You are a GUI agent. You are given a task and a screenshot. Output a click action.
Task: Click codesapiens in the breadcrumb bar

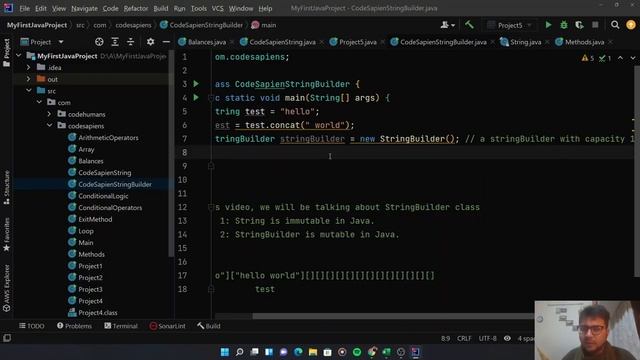133,25
